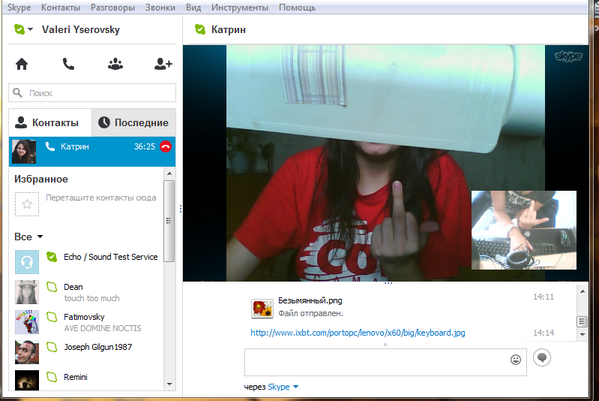Screen dimensions: 599x401
Task: Switch to the Последние tab
Action: tap(133, 123)
